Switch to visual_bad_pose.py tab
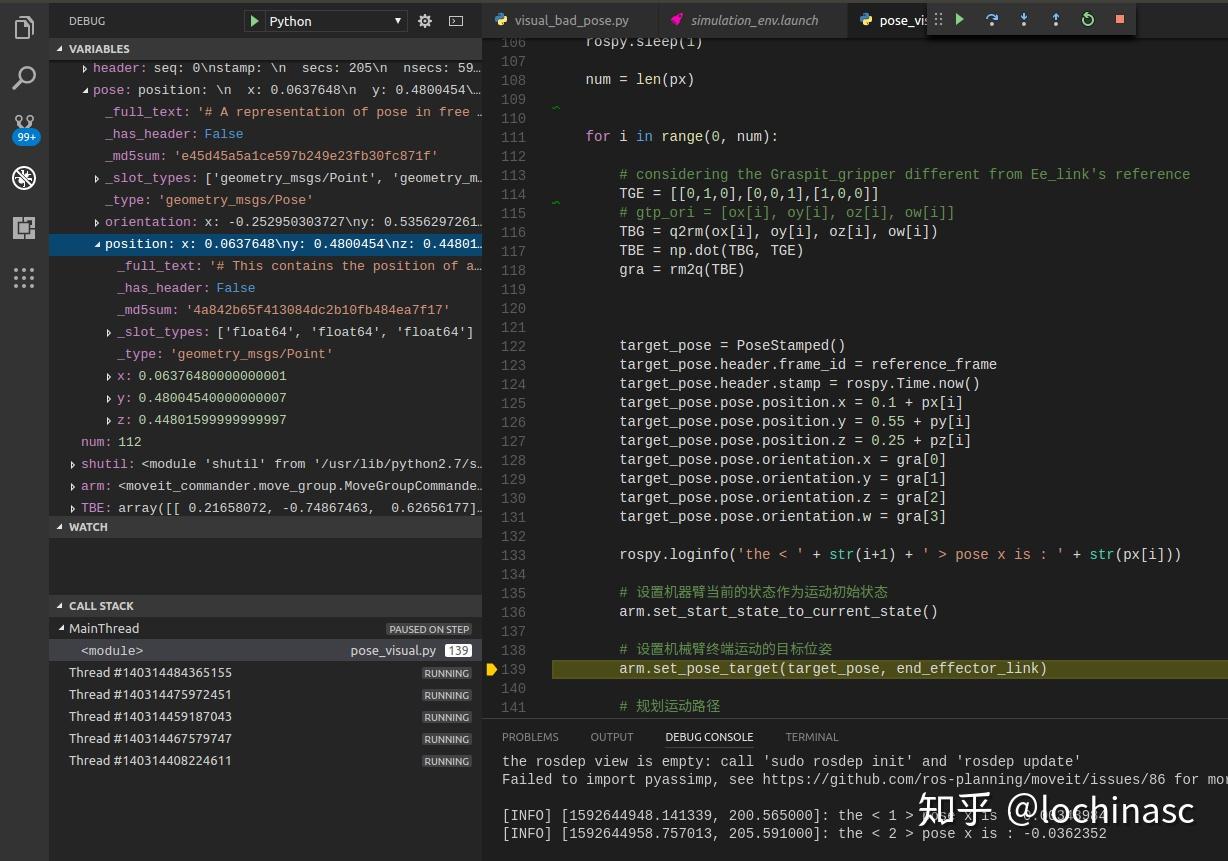The height and width of the screenshot is (861, 1228). coord(572,20)
